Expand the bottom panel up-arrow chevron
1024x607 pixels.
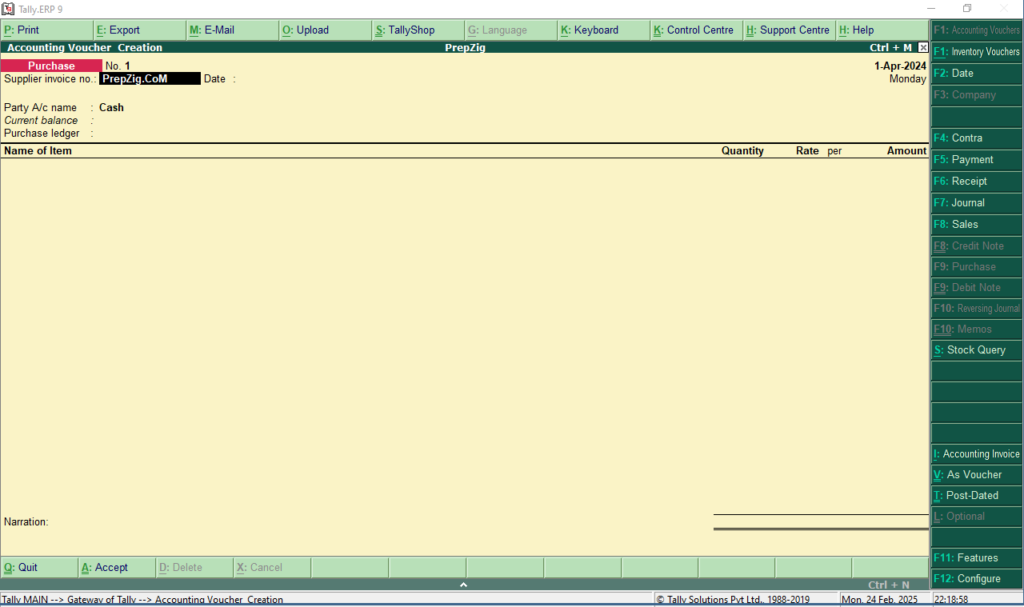[463, 585]
